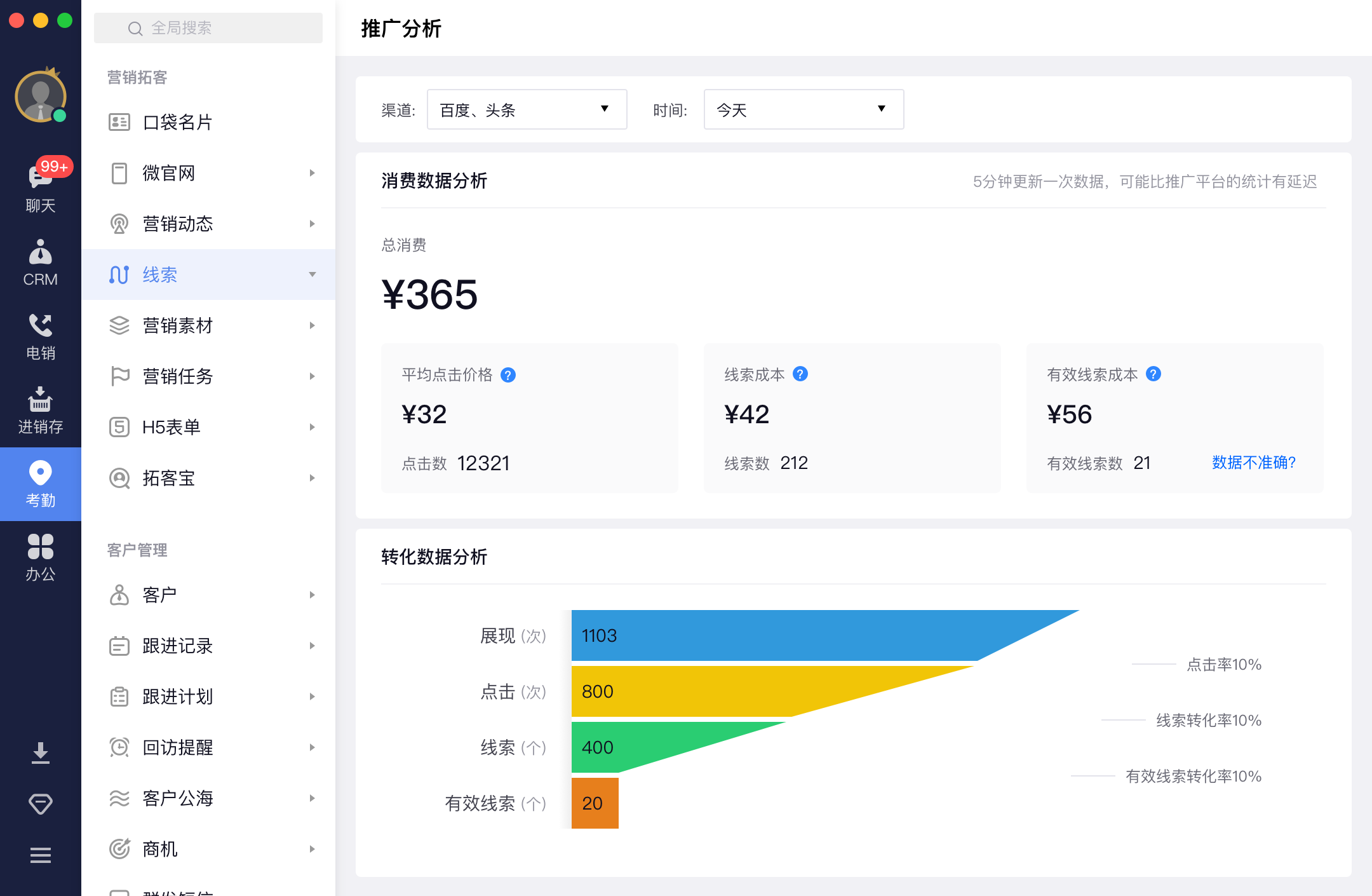
Task: Open the hamburger menu at bottom of rail
Action: click(x=40, y=855)
